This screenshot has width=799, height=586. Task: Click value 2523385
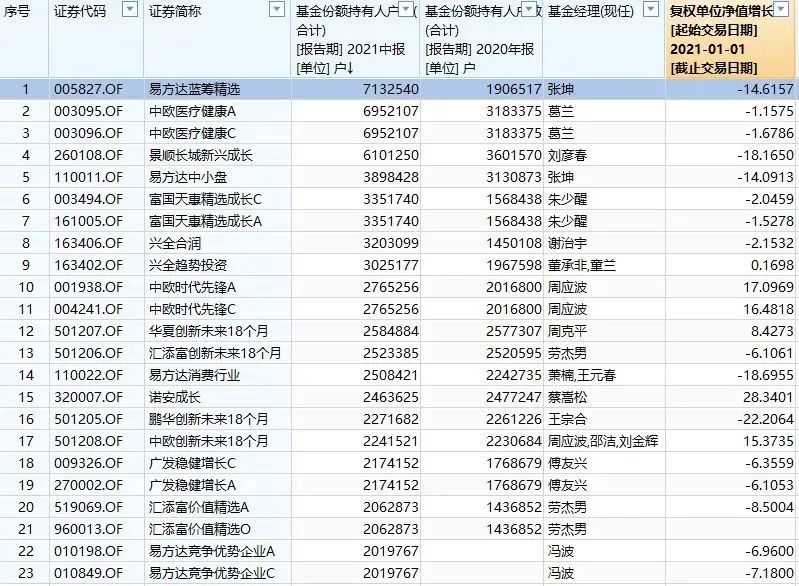[x=391, y=353]
